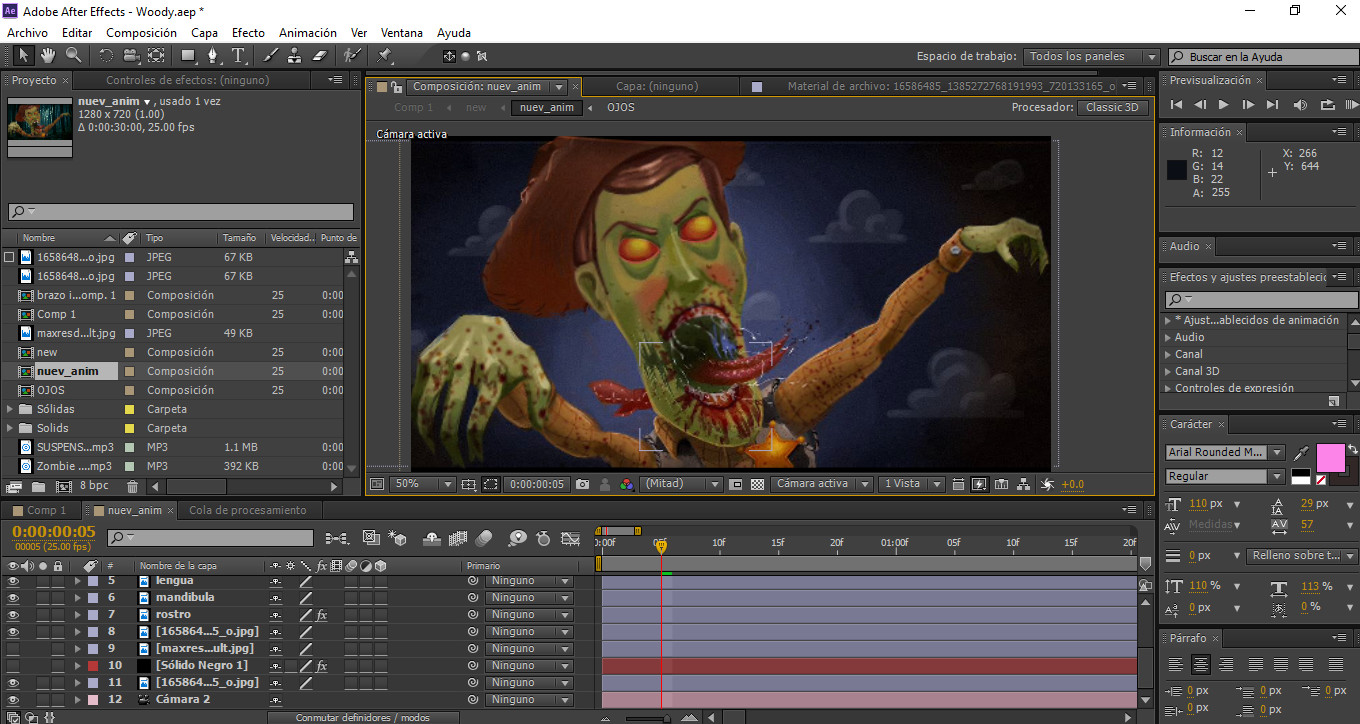Hide the mandibula layer

(x=13, y=598)
